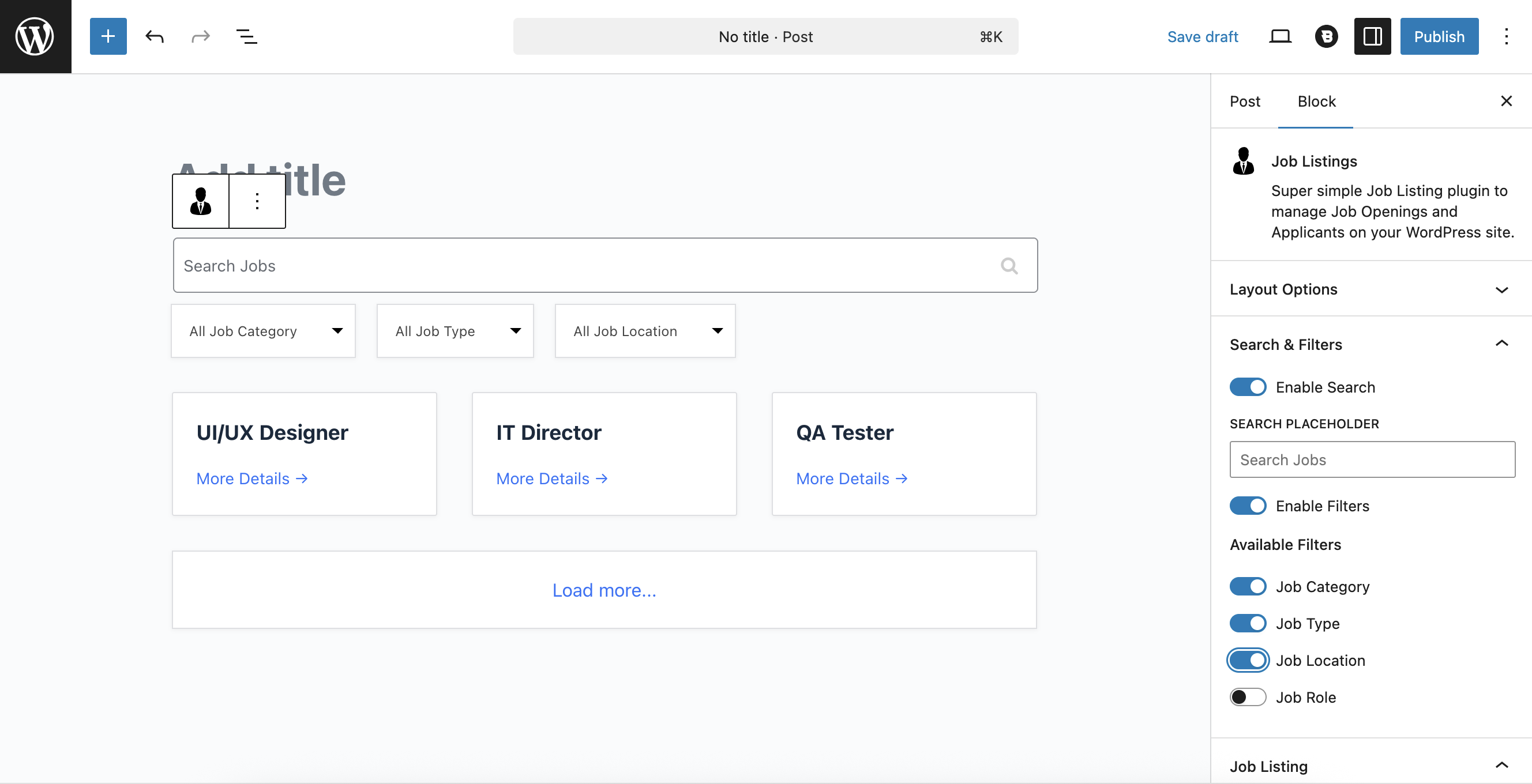Expand the Layout Options section
Screen dimensions: 1532x784
(1368, 289)
